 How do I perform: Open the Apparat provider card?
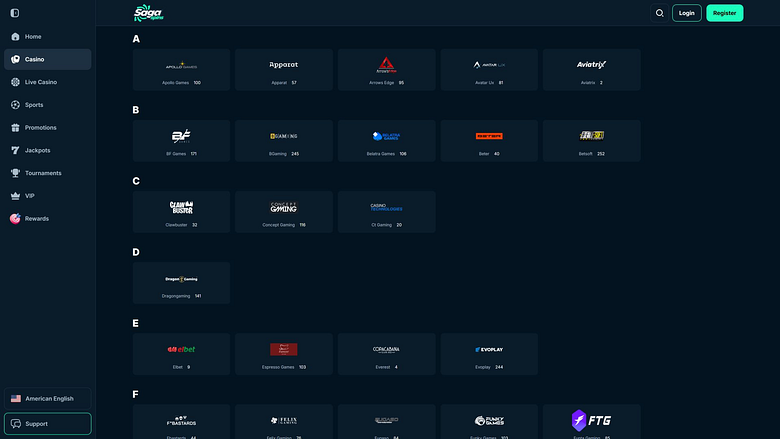pos(284,70)
